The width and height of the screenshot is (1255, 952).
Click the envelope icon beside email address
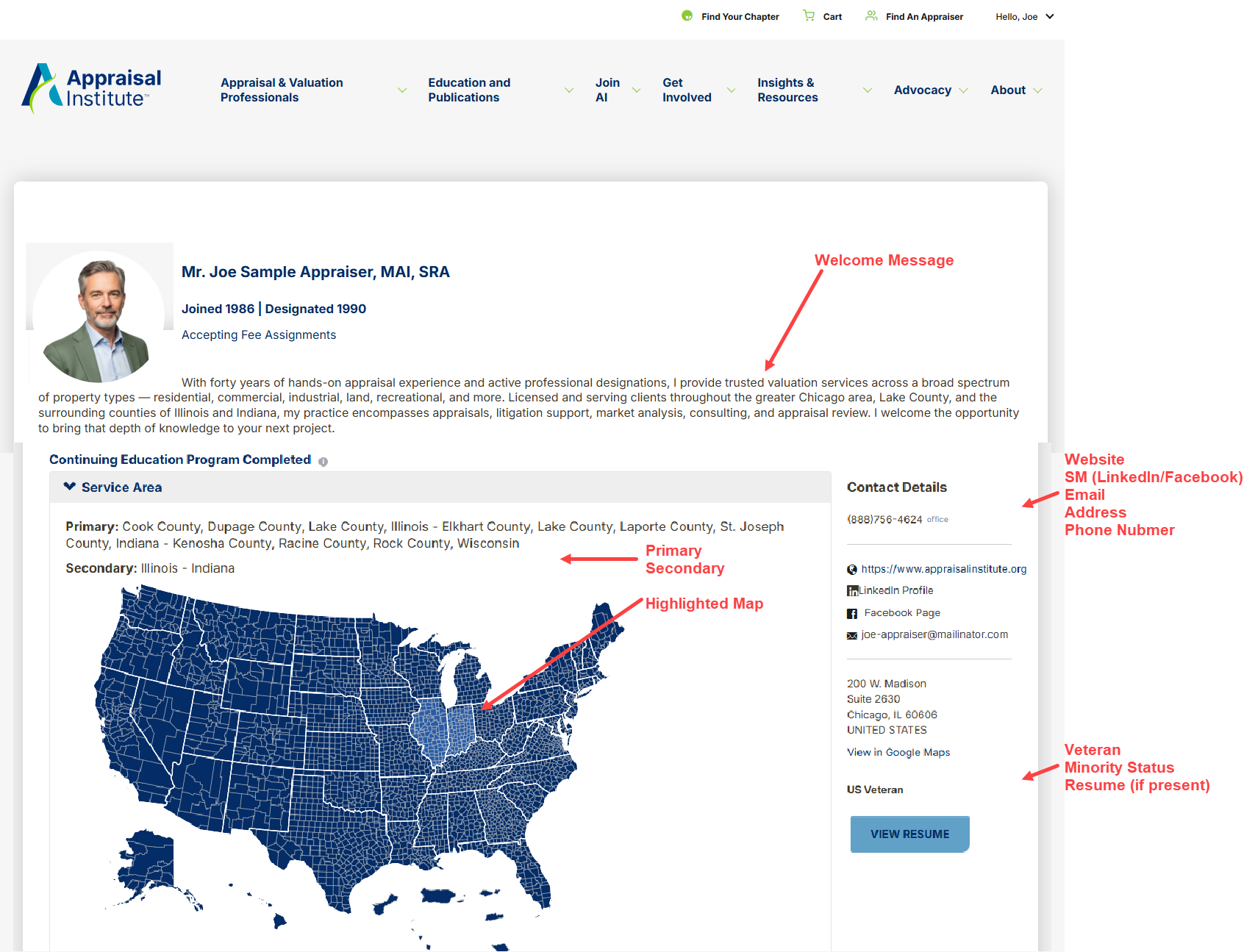pos(852,635)
